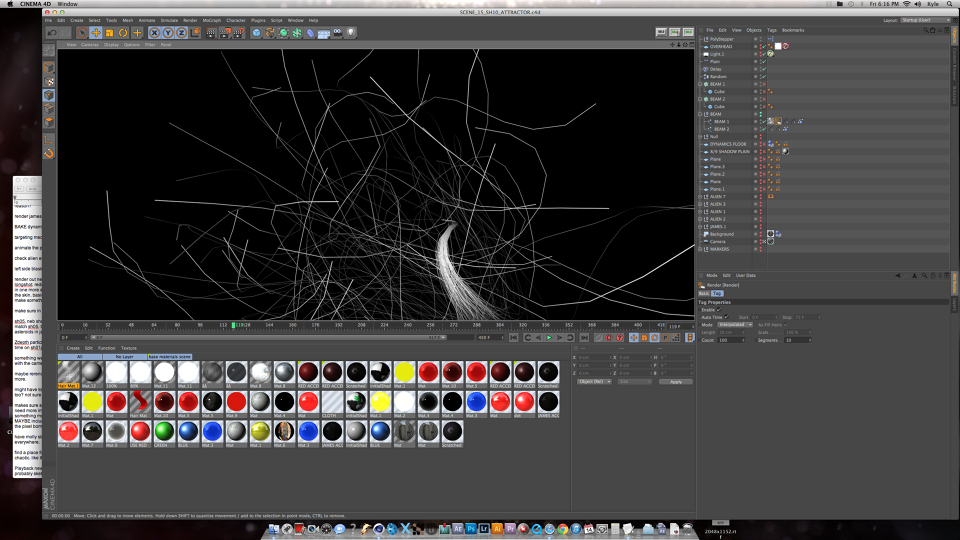Screen dimensions: 960x540
Task: Expand the ALIEN 7 null in object tree
Action: [701, 197]
